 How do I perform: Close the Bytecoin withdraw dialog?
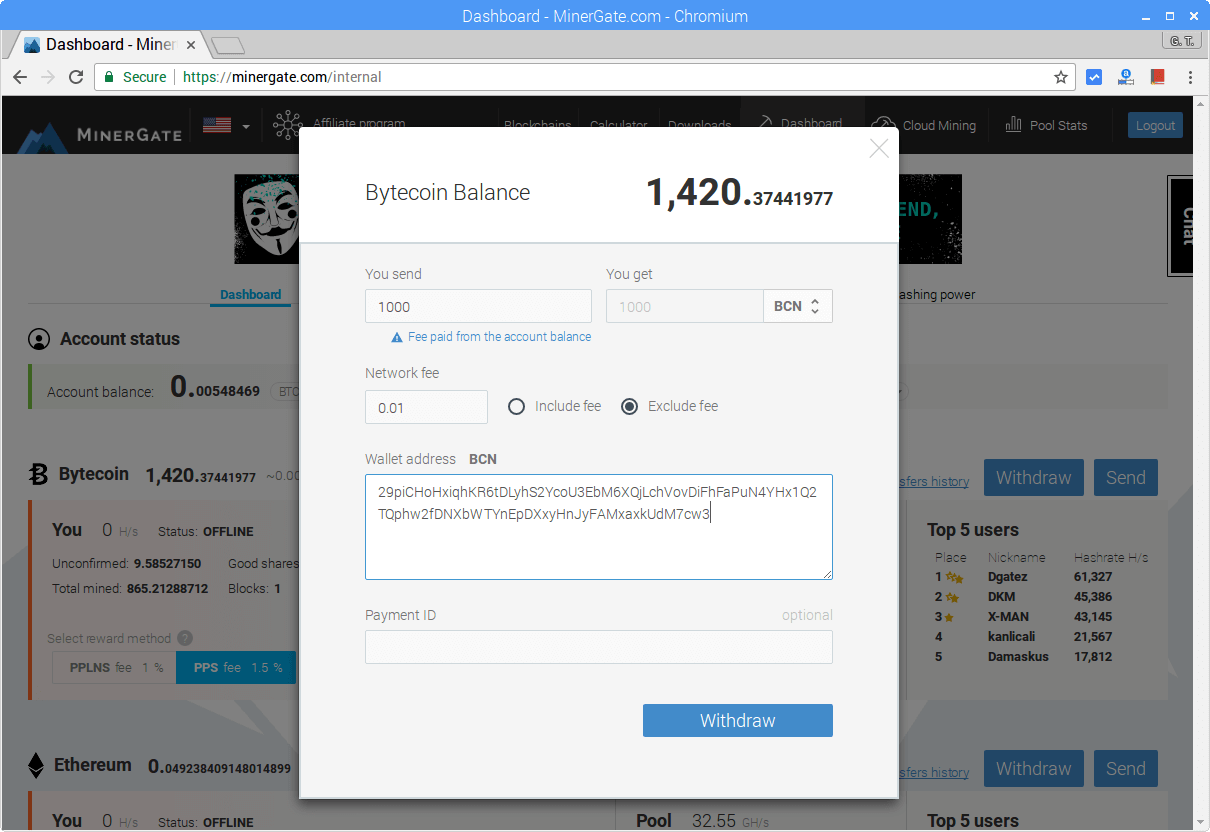[x=878, y=149]
